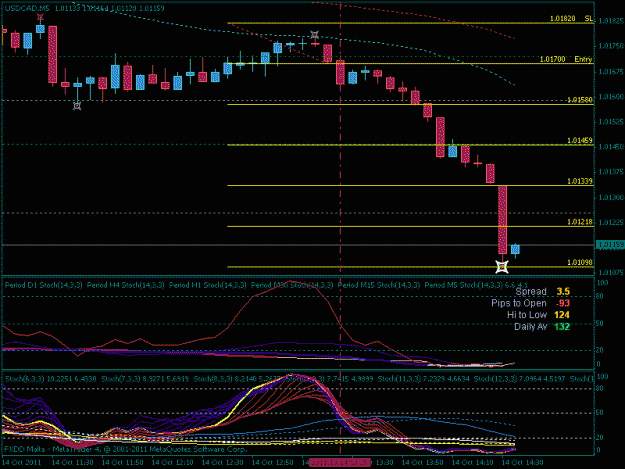Screen dimensions: 625x469
Task: Select the 1.01459 target line label
Action: [580, 140]
